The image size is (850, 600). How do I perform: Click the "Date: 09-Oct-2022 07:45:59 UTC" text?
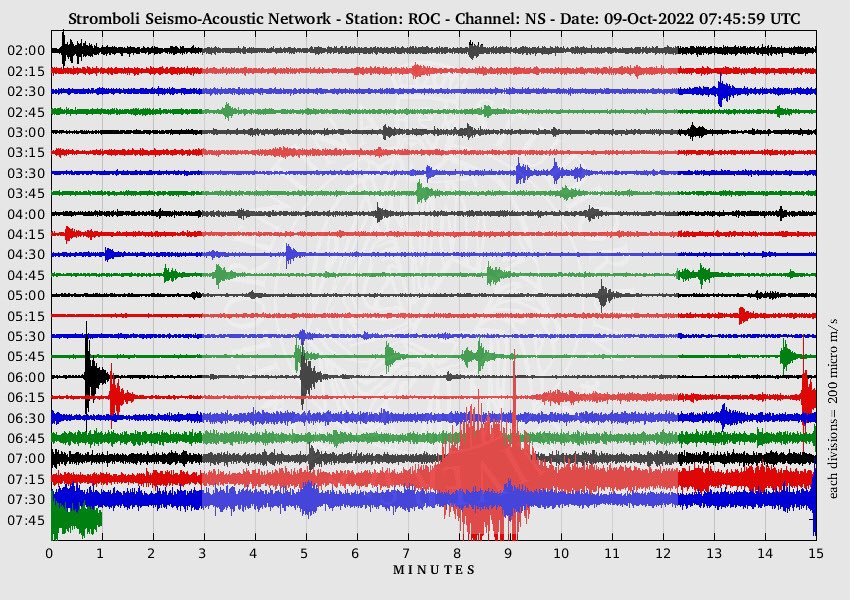[x=680, y=19]
